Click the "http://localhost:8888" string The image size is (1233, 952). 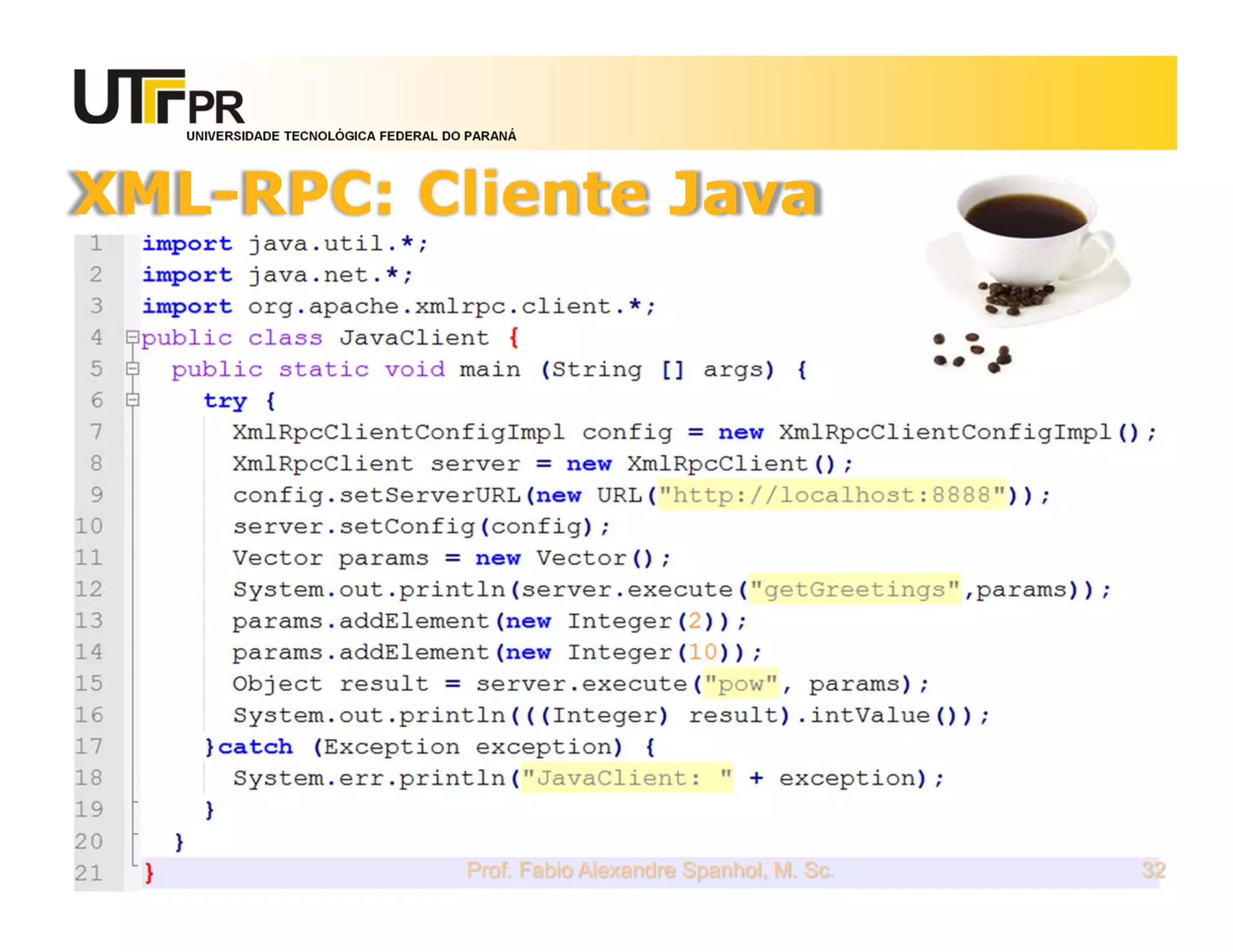coord(832,495)
